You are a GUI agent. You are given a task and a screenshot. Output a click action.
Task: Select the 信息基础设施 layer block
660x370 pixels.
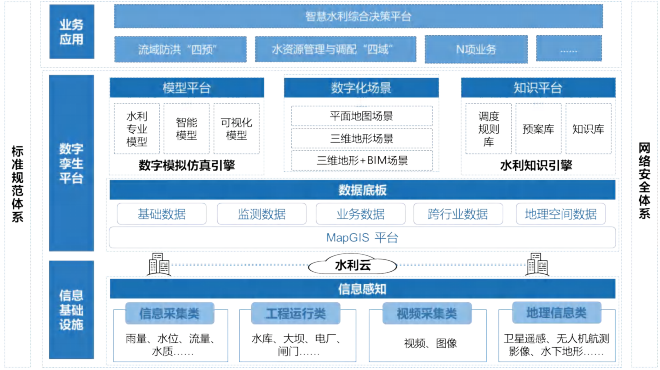(72, 310)
